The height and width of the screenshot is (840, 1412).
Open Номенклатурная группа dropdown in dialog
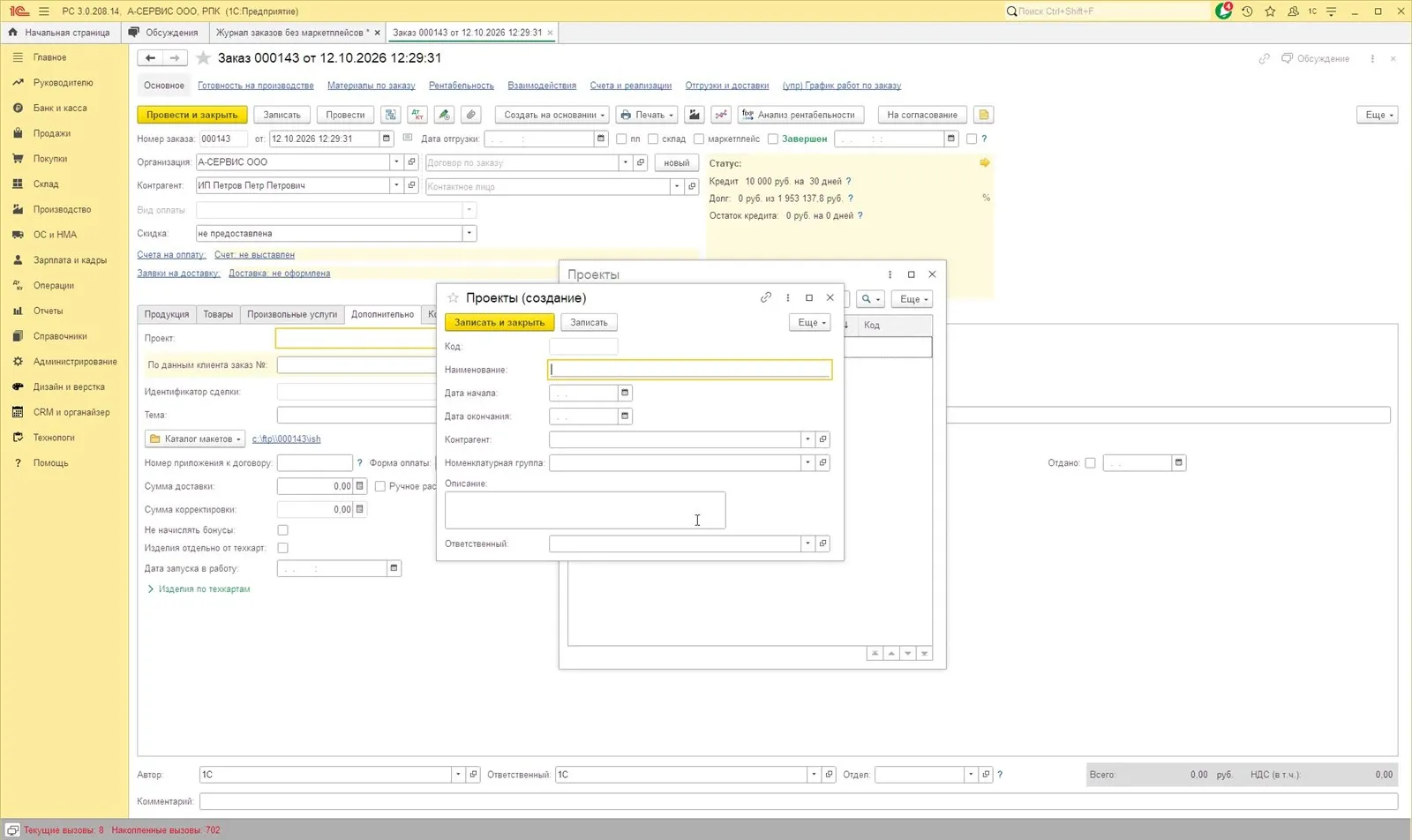point(807,462)
